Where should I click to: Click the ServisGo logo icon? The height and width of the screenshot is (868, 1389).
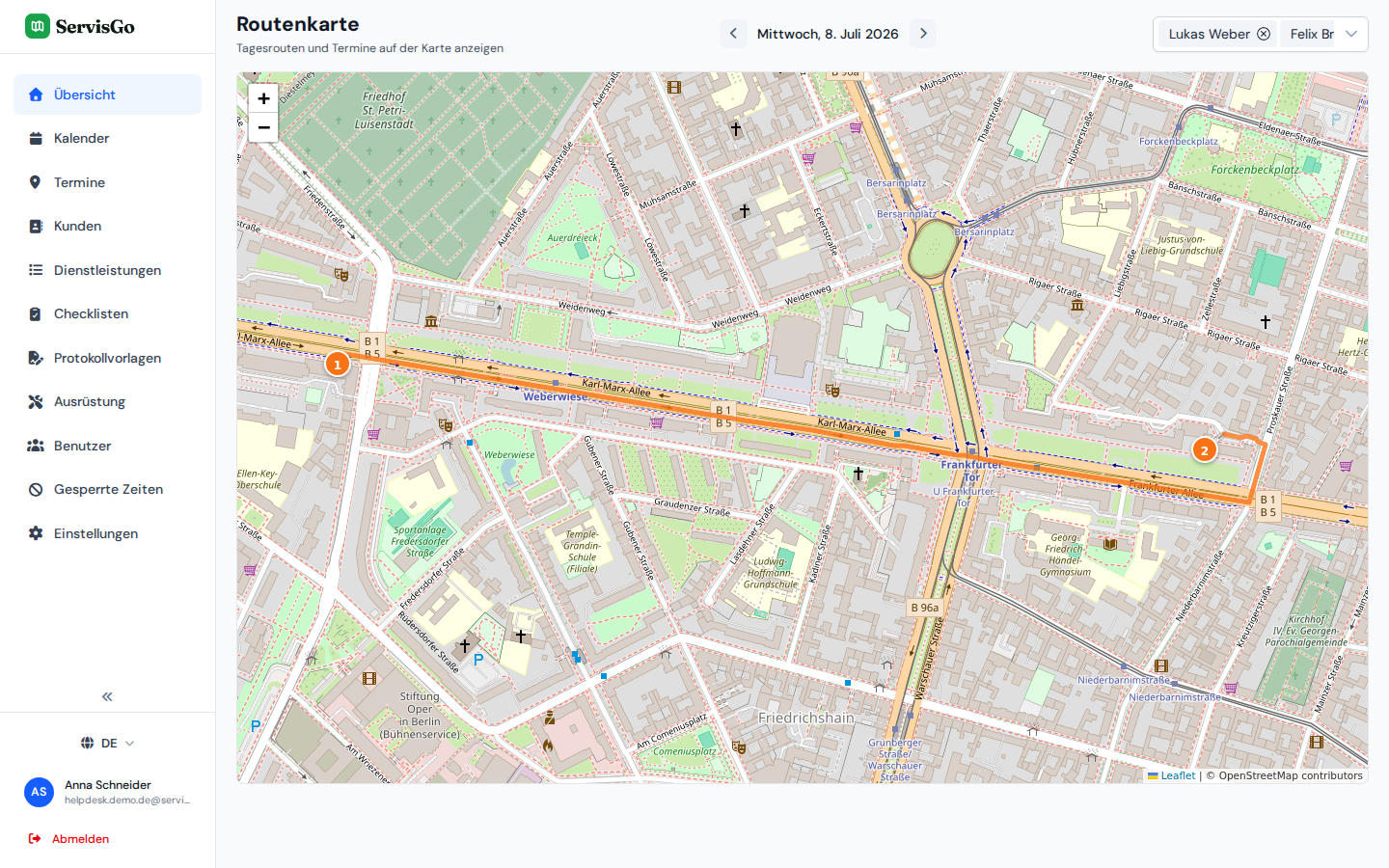pyautogui.click(x=38, y=26)
